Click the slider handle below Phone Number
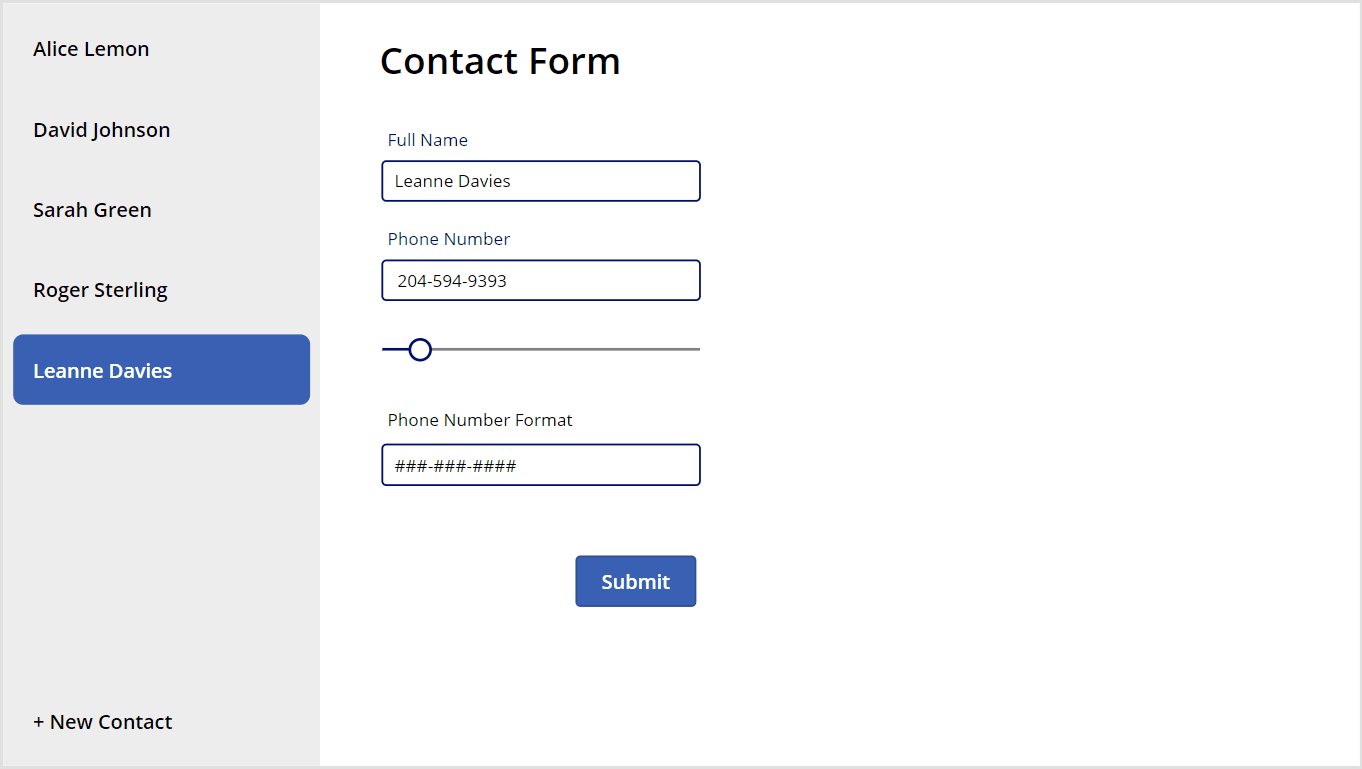This screenshot has width=1362, height=769. pos(419,349)
